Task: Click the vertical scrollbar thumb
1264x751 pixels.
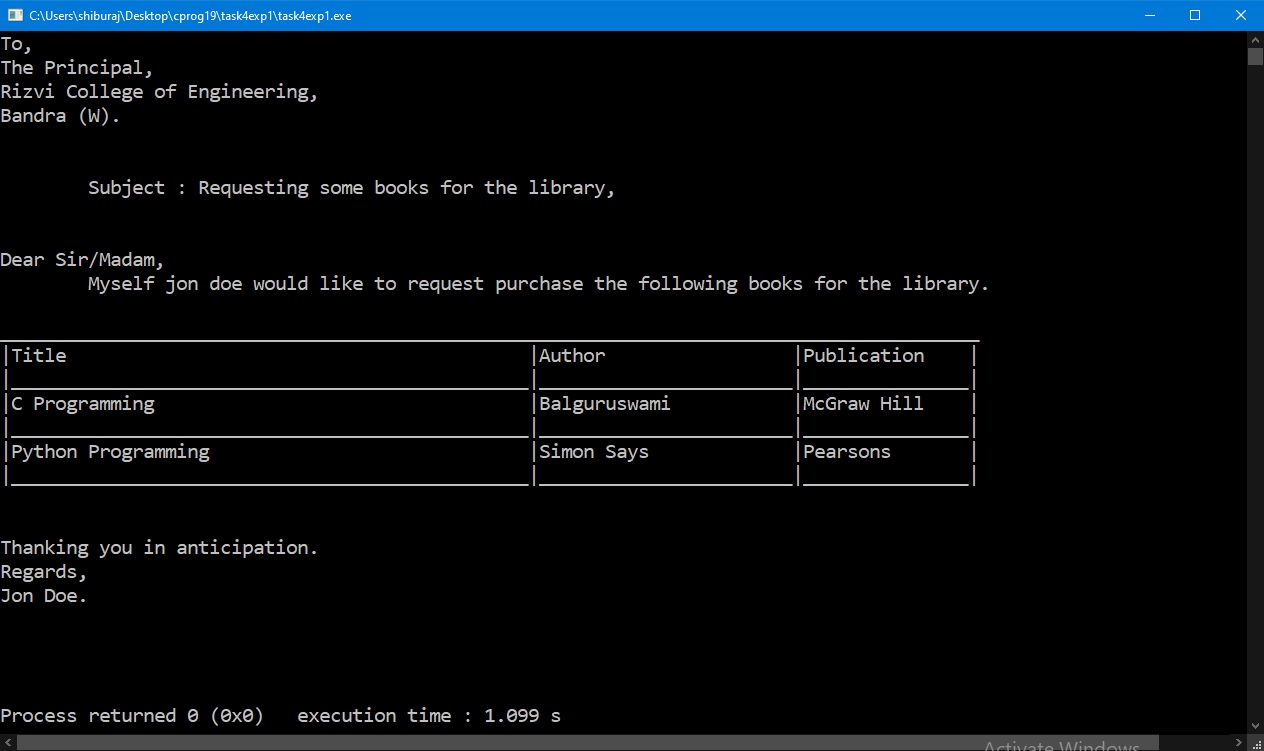Action: click(1255, 56)
